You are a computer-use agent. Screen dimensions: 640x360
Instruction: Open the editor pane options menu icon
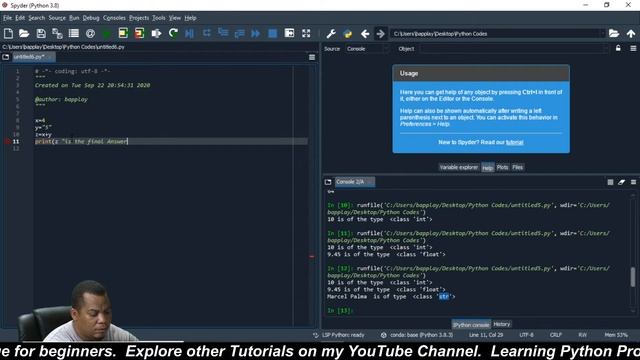[x=312, y=57]
